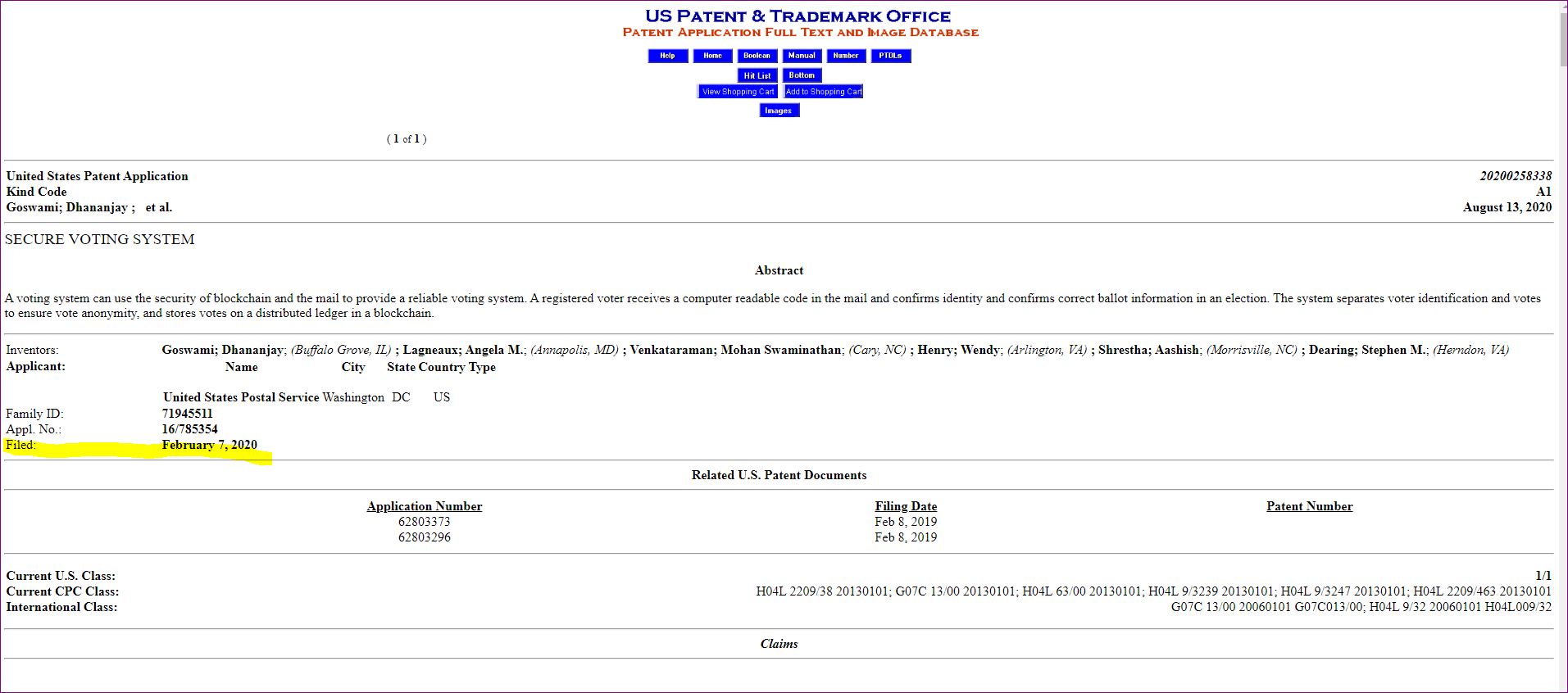Click related application number 62803373
This screenshot has width=1568, height=693.
(425, 522)
